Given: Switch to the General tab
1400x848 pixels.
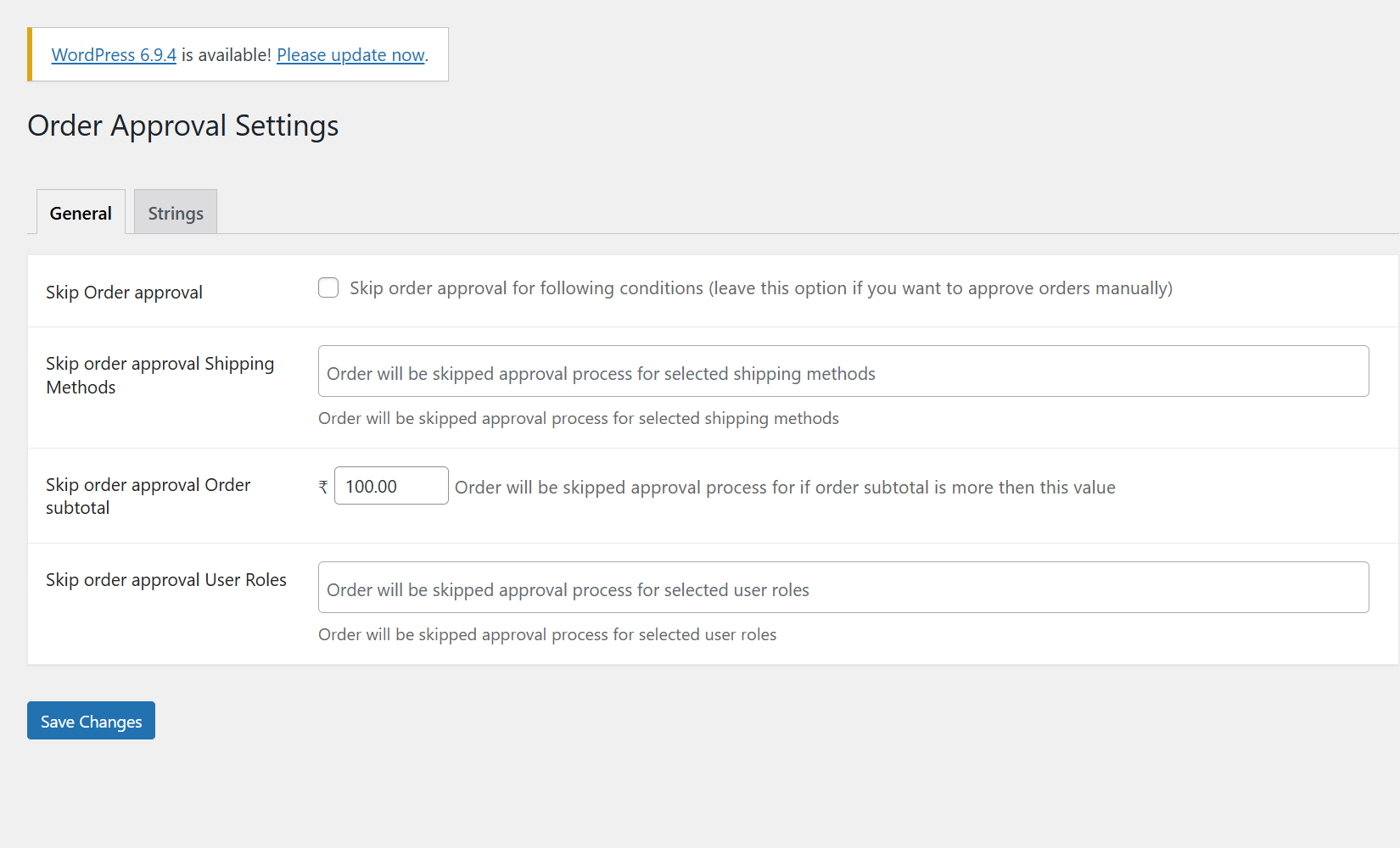Looking at the screenshot, I should (81, 213).
